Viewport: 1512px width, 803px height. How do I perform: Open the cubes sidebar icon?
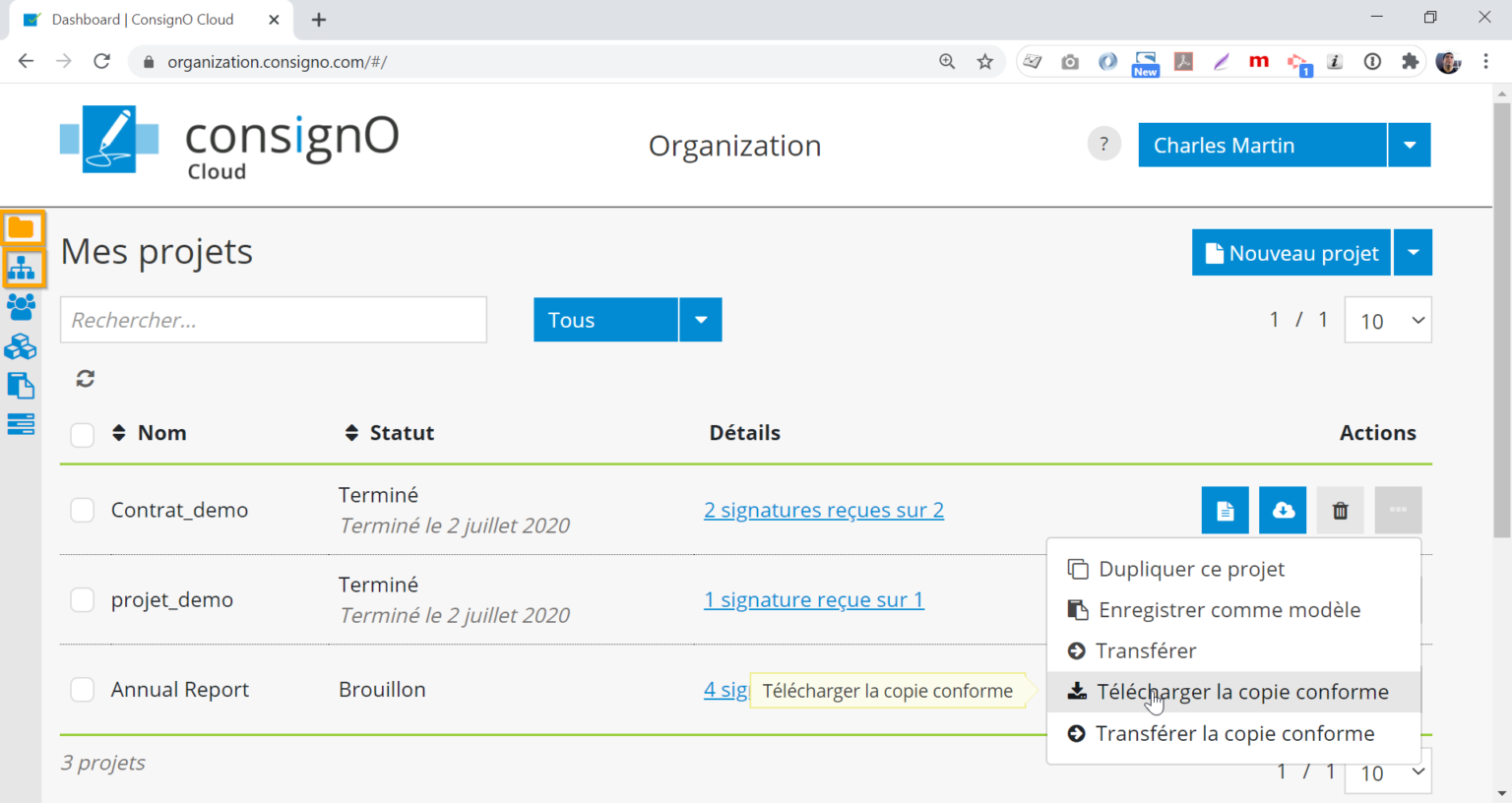21,346
